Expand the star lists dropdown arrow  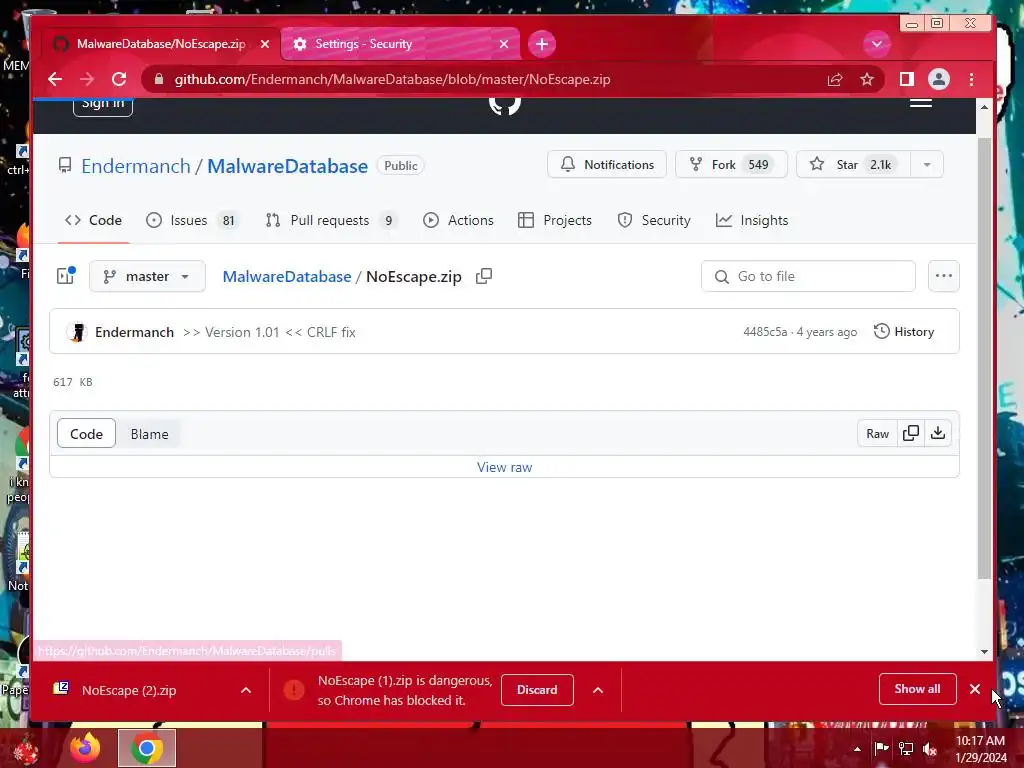pos(927,165)
